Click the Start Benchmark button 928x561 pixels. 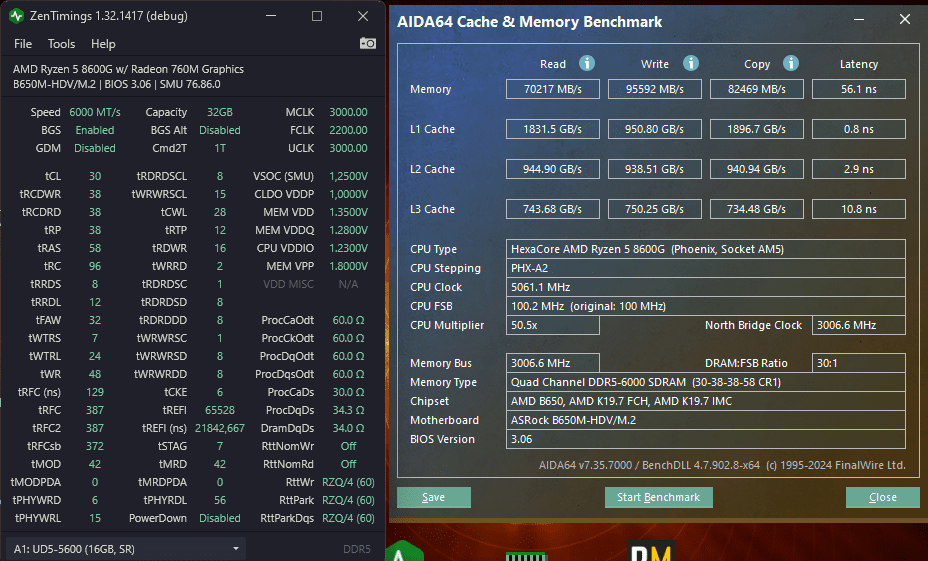coord(659,497)
